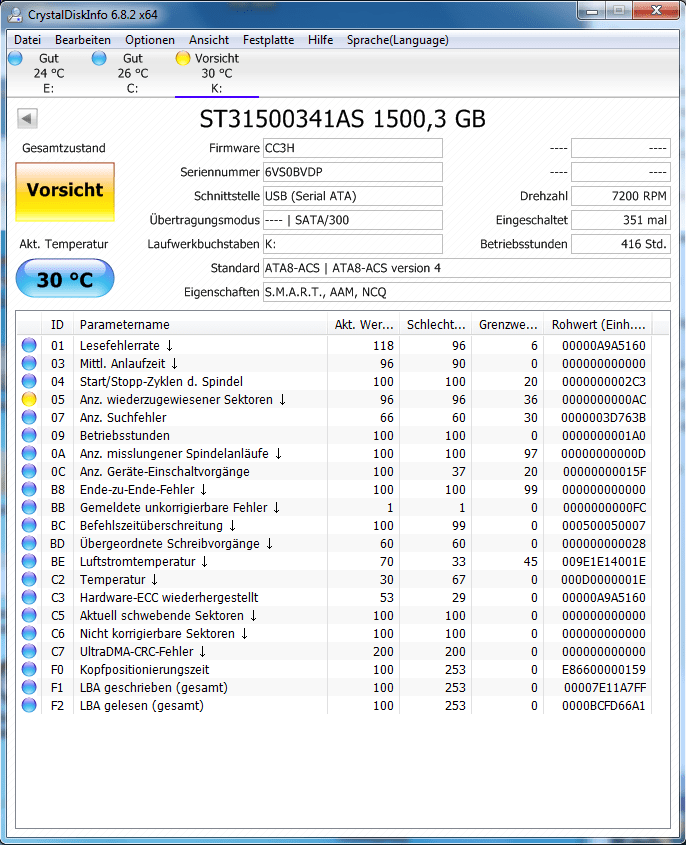This screenshot has width=686, height=845.
Task: Click the yellow orb of attribute 05 wiederzugewiesener Sektoren
Action: 29,399
